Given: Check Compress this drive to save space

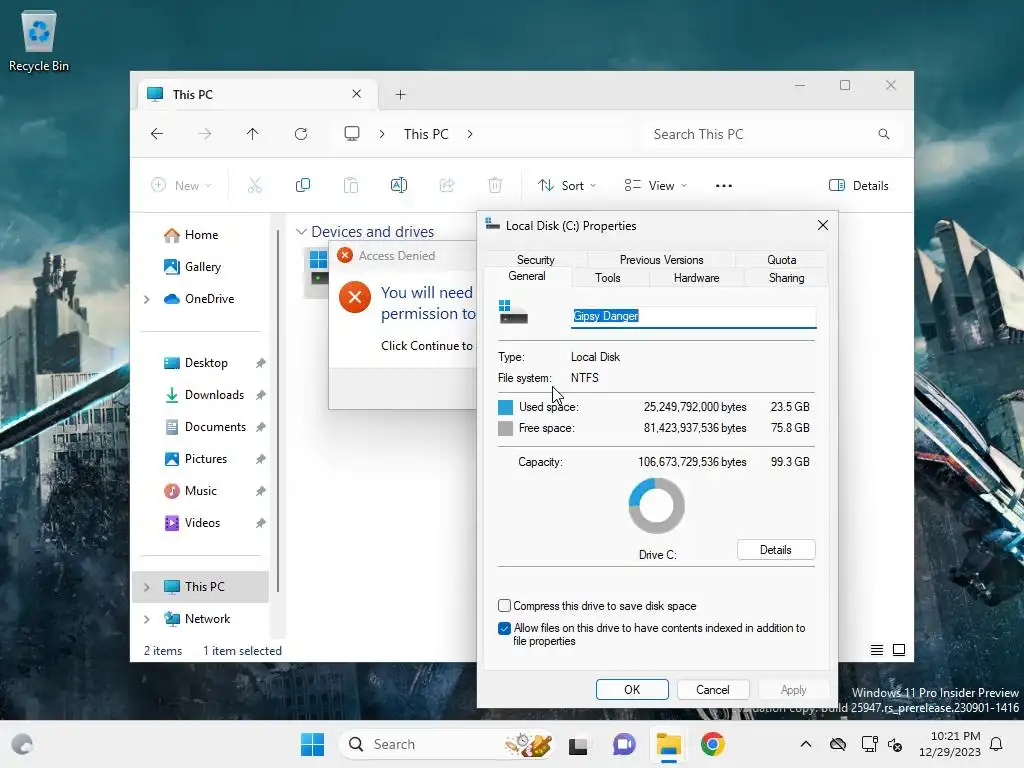Looking at the screenshot, I should [504, 605].
